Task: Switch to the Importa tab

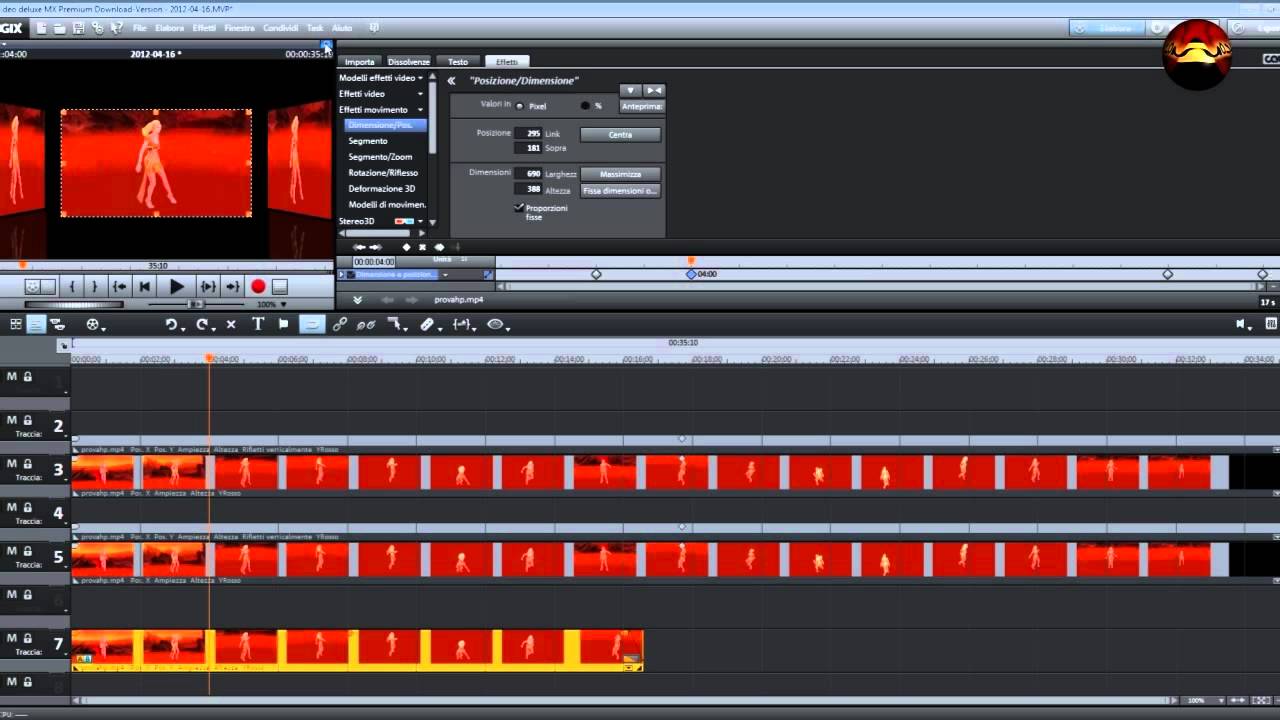Action: tap(359, 62)
